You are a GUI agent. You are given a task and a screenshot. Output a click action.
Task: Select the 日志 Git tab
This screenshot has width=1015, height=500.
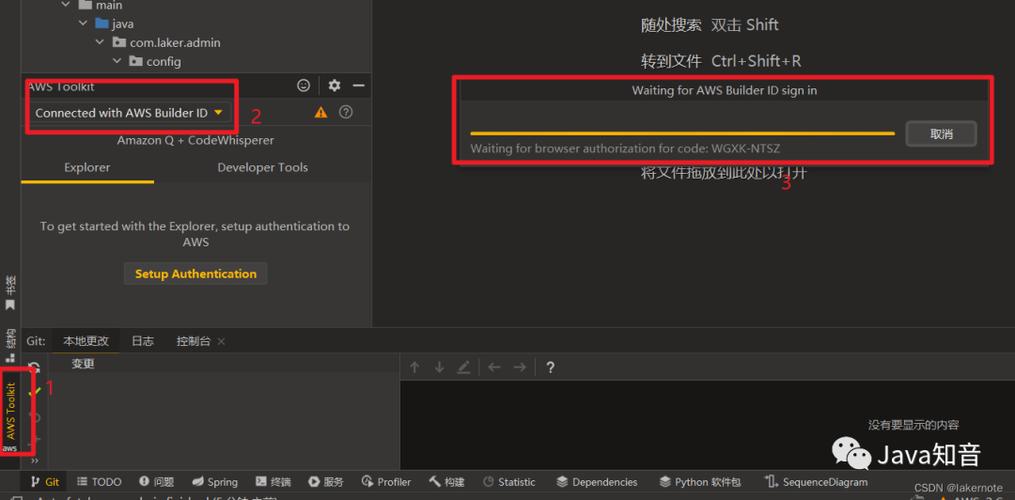coord(142,341)
